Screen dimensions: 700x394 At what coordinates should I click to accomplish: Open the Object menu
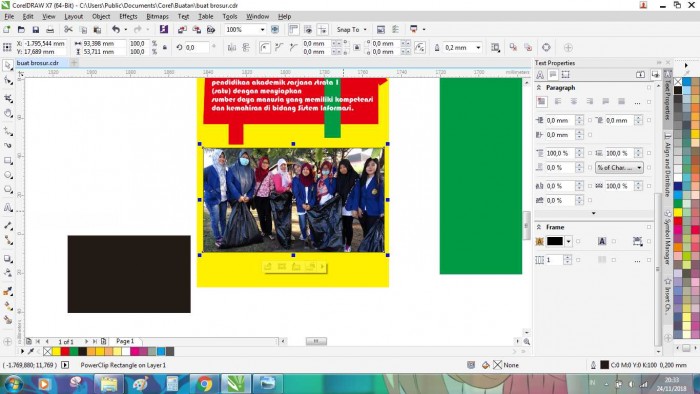point(101,16)
